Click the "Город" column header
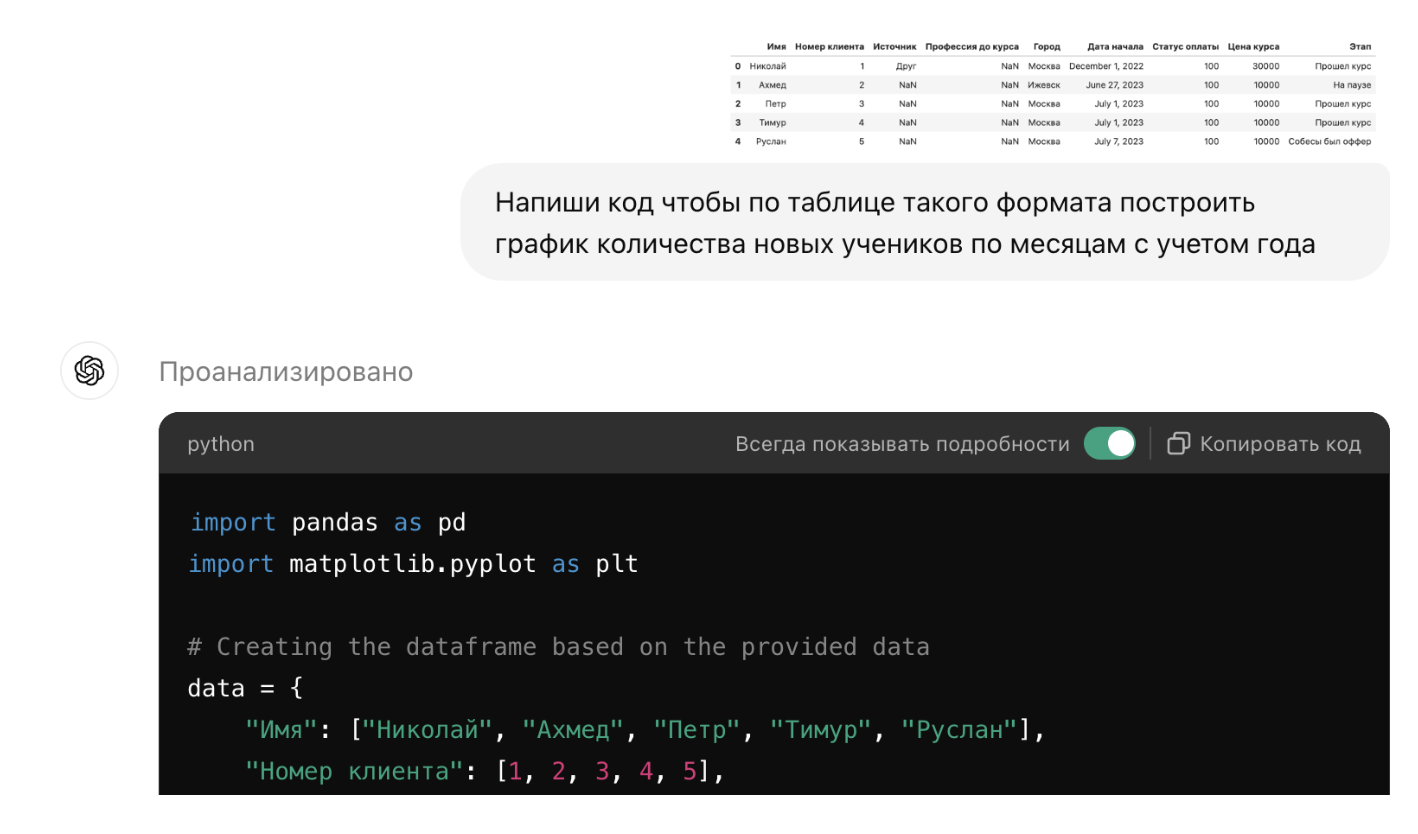This screenshot has height=834, width=1418. [x=1046, y=47]
